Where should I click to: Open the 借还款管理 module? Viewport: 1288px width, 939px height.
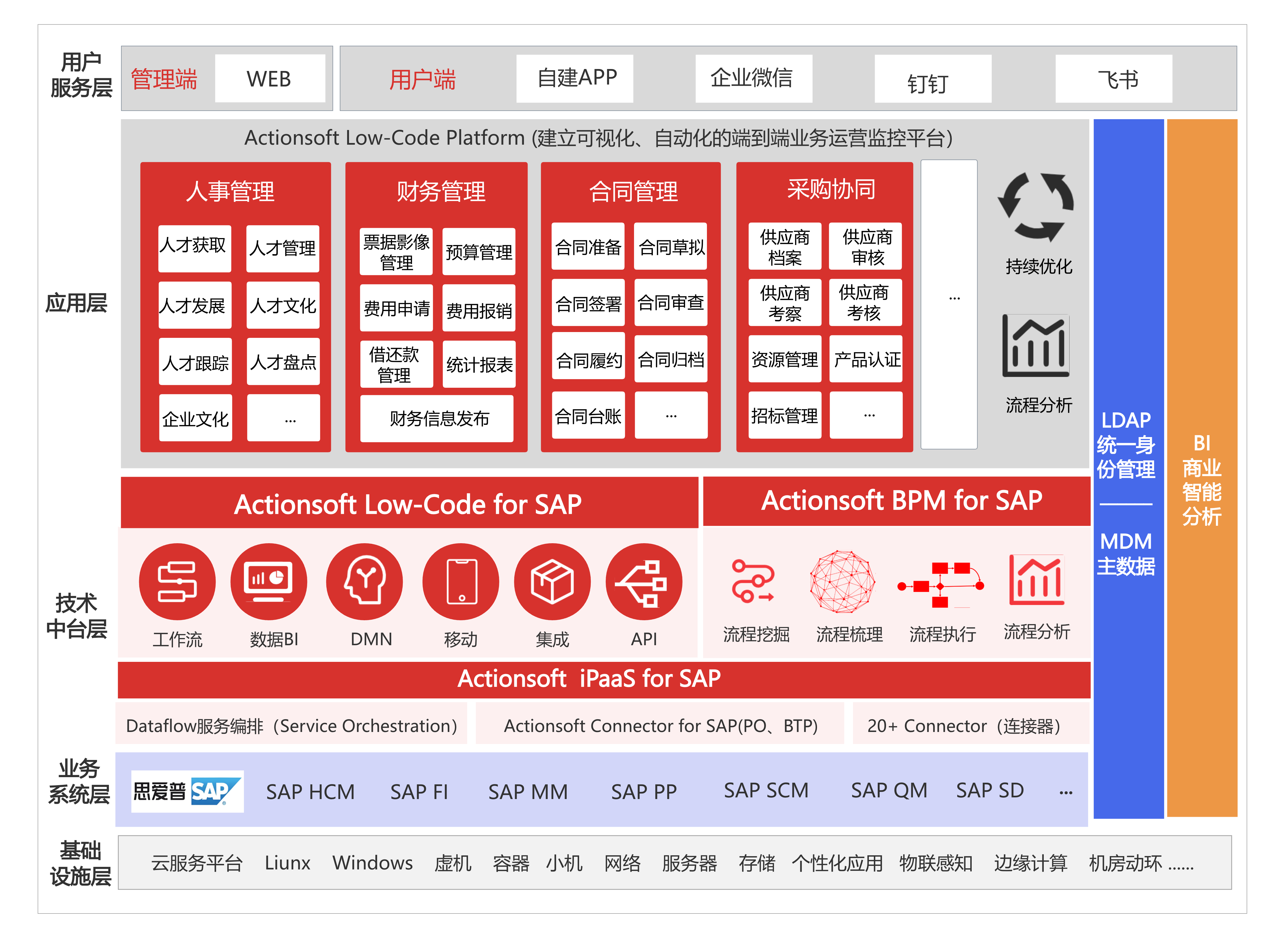(396, 364)
